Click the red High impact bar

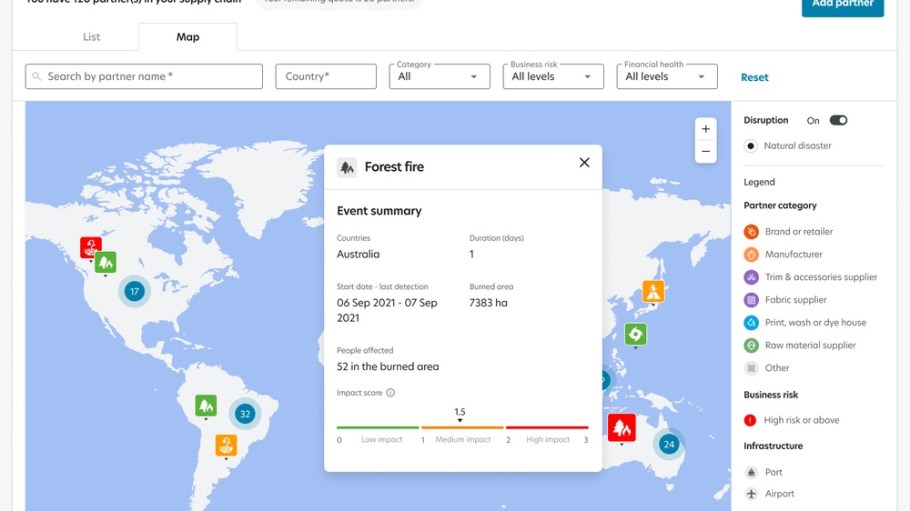coord(547,427)
